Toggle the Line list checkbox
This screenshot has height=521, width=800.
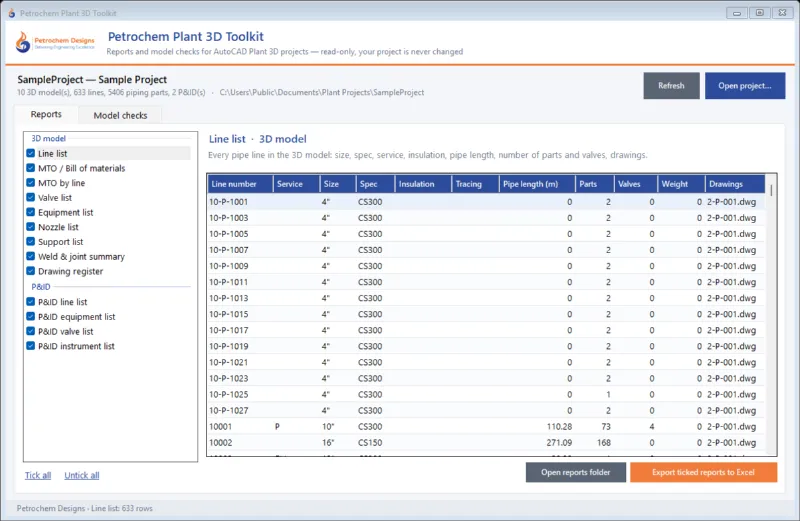click(x=31, y=153)
